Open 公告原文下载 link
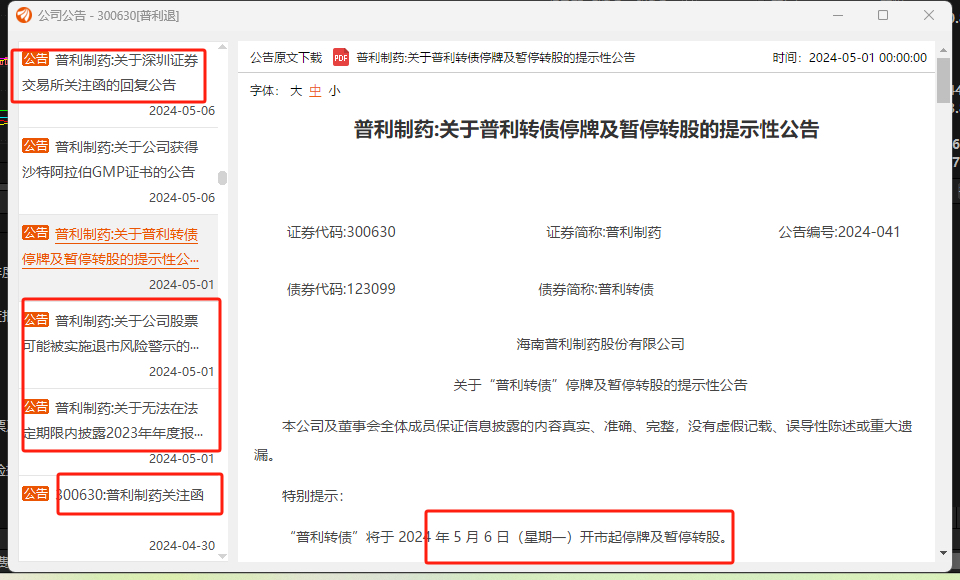 click(286, 58)
